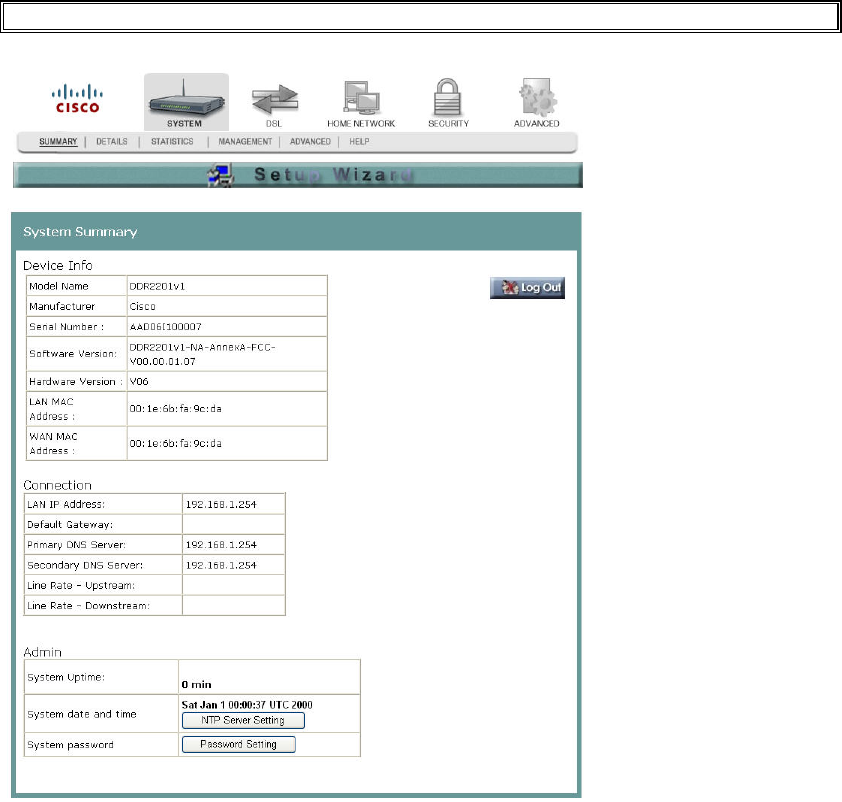Open the Help sub-tab
The width and height of the screenshot is (842, 802).
point(359,141)
